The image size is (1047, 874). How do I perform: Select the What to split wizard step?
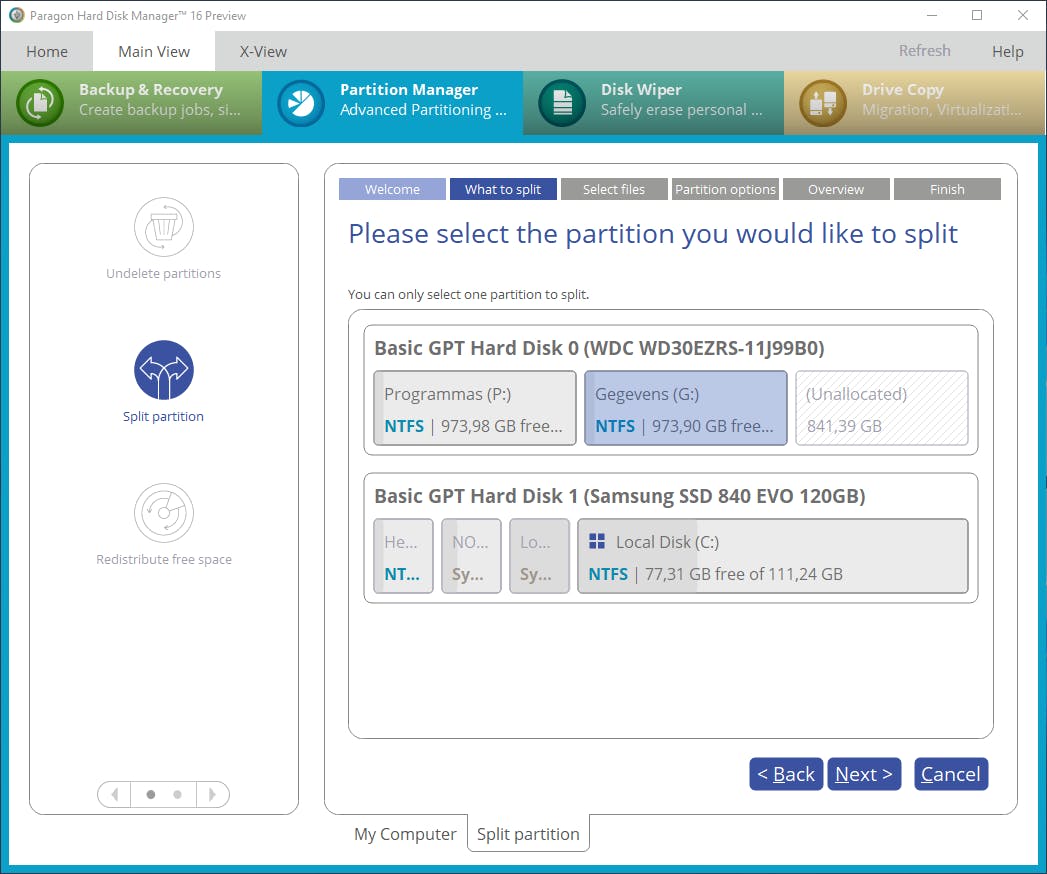(x=503, y=189)
